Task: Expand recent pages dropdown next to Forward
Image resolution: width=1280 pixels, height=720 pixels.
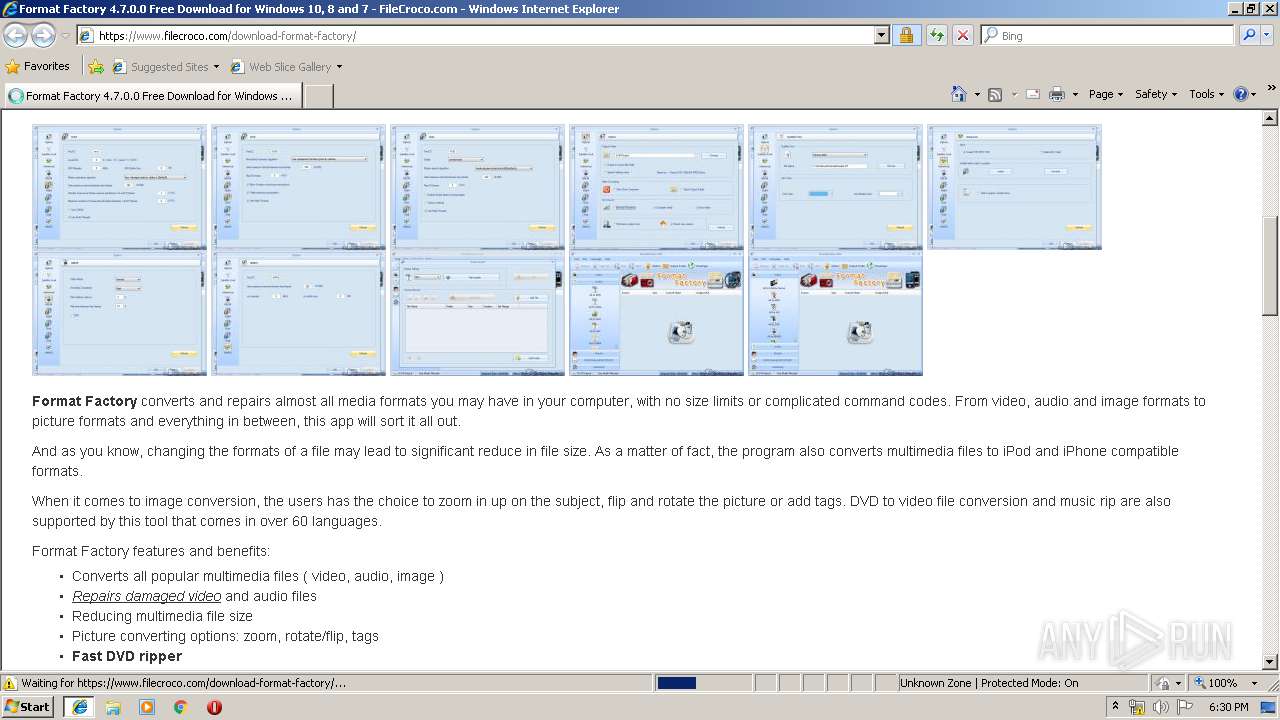Action: pyautogui.click(x=65, y=35)
